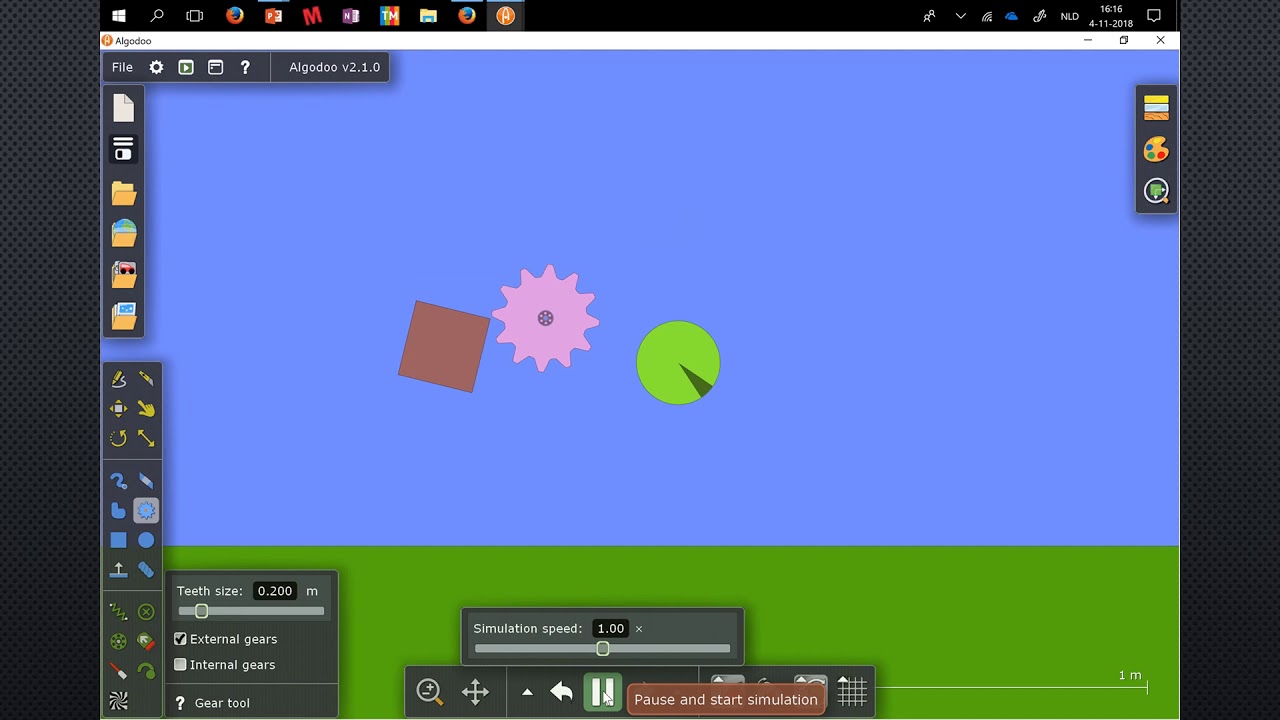The width and height of the screenshot is (1280, 720).
Task: Open File Explorer from the taskbar
Action: [x=428, y=15]
